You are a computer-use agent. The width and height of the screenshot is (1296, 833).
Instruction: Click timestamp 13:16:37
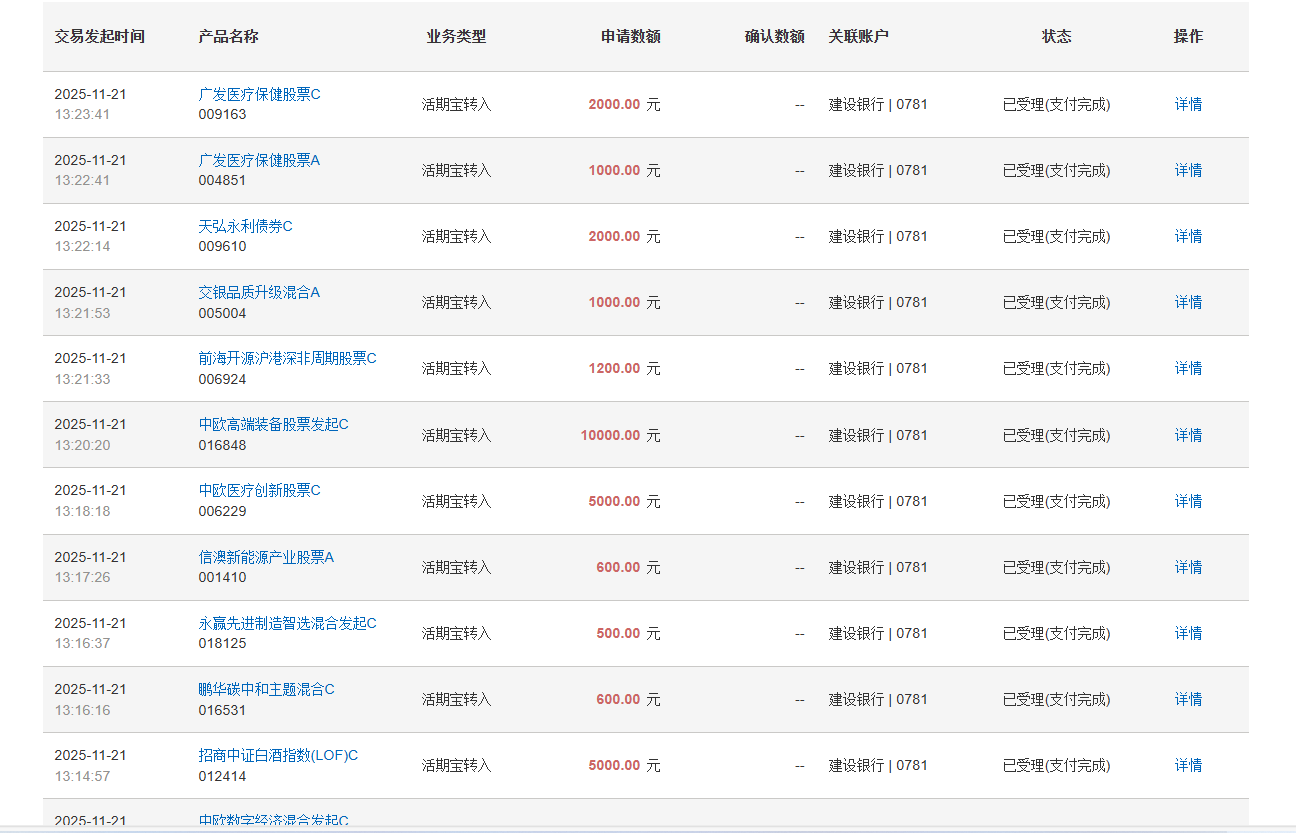tap(82, 643)
